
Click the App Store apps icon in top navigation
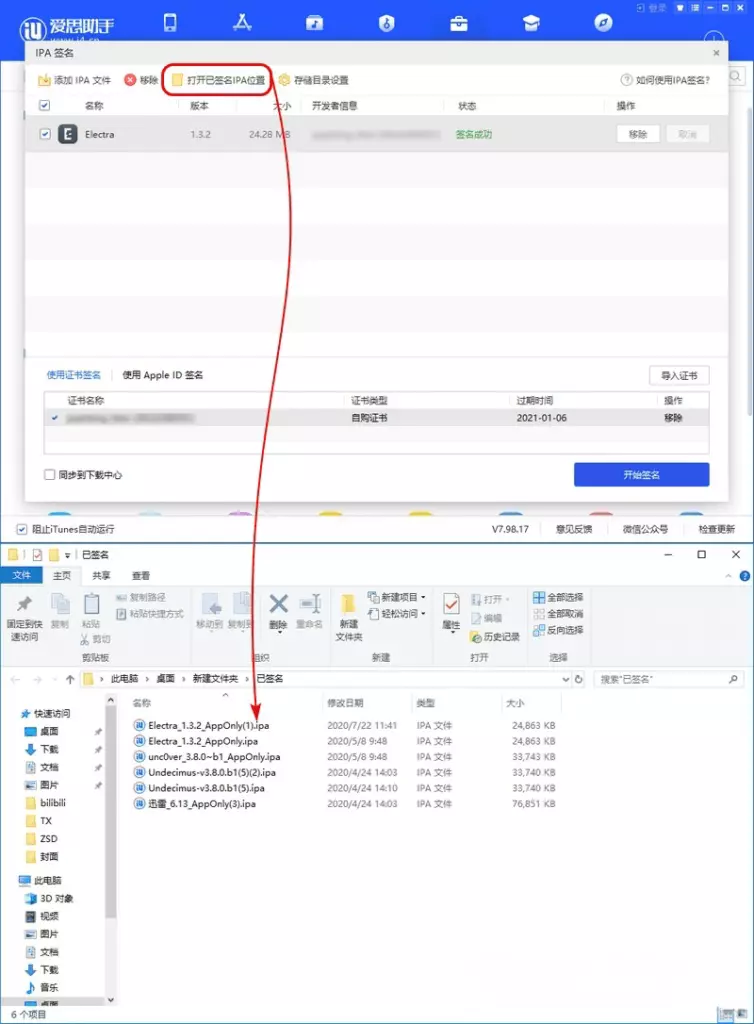point(242,22)
